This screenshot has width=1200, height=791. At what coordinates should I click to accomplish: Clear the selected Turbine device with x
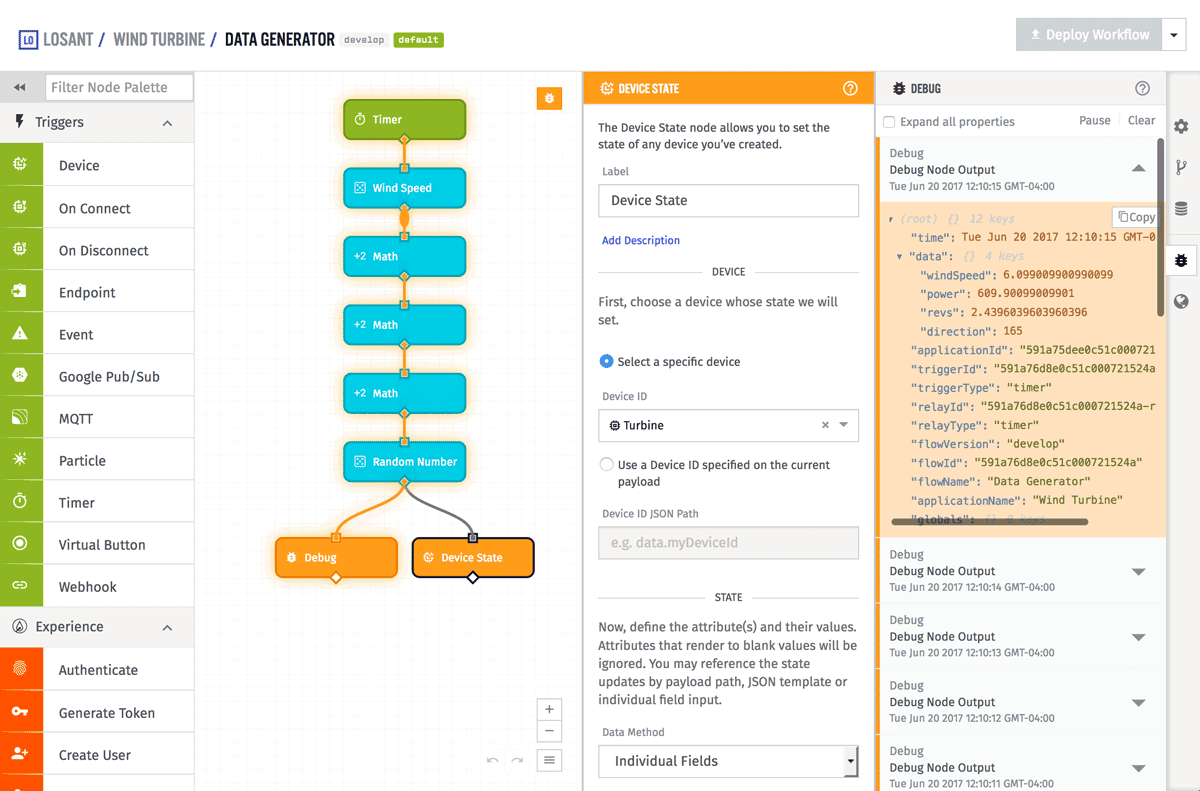pyautogui.click(x=825, y=425)
